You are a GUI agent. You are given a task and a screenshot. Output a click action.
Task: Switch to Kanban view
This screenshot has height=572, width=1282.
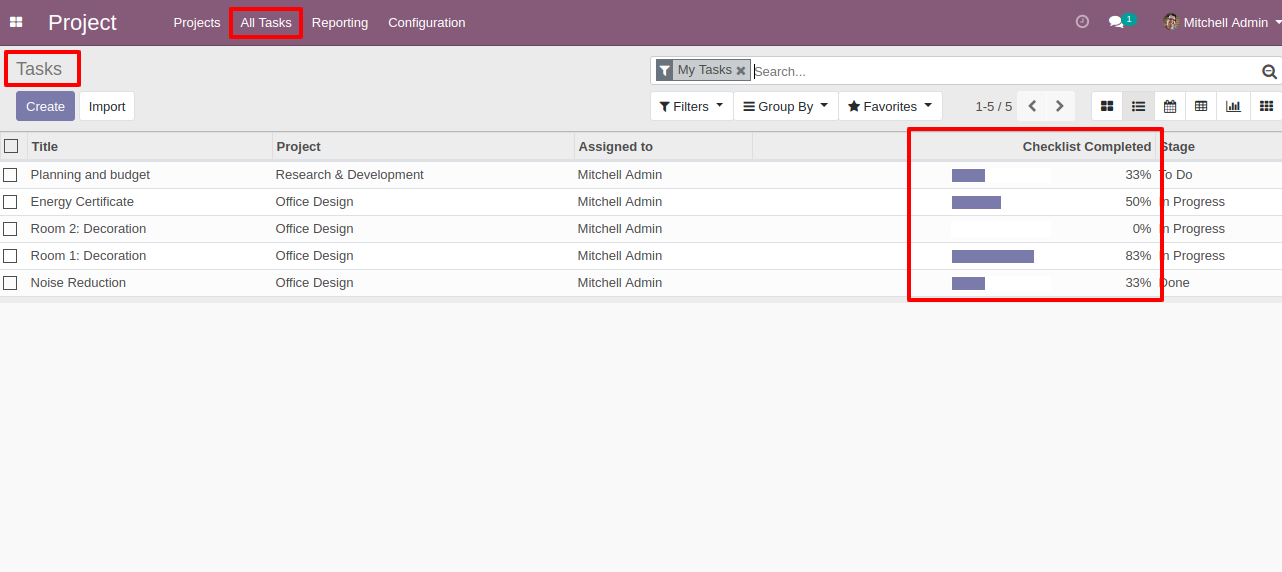[1107, 106]
